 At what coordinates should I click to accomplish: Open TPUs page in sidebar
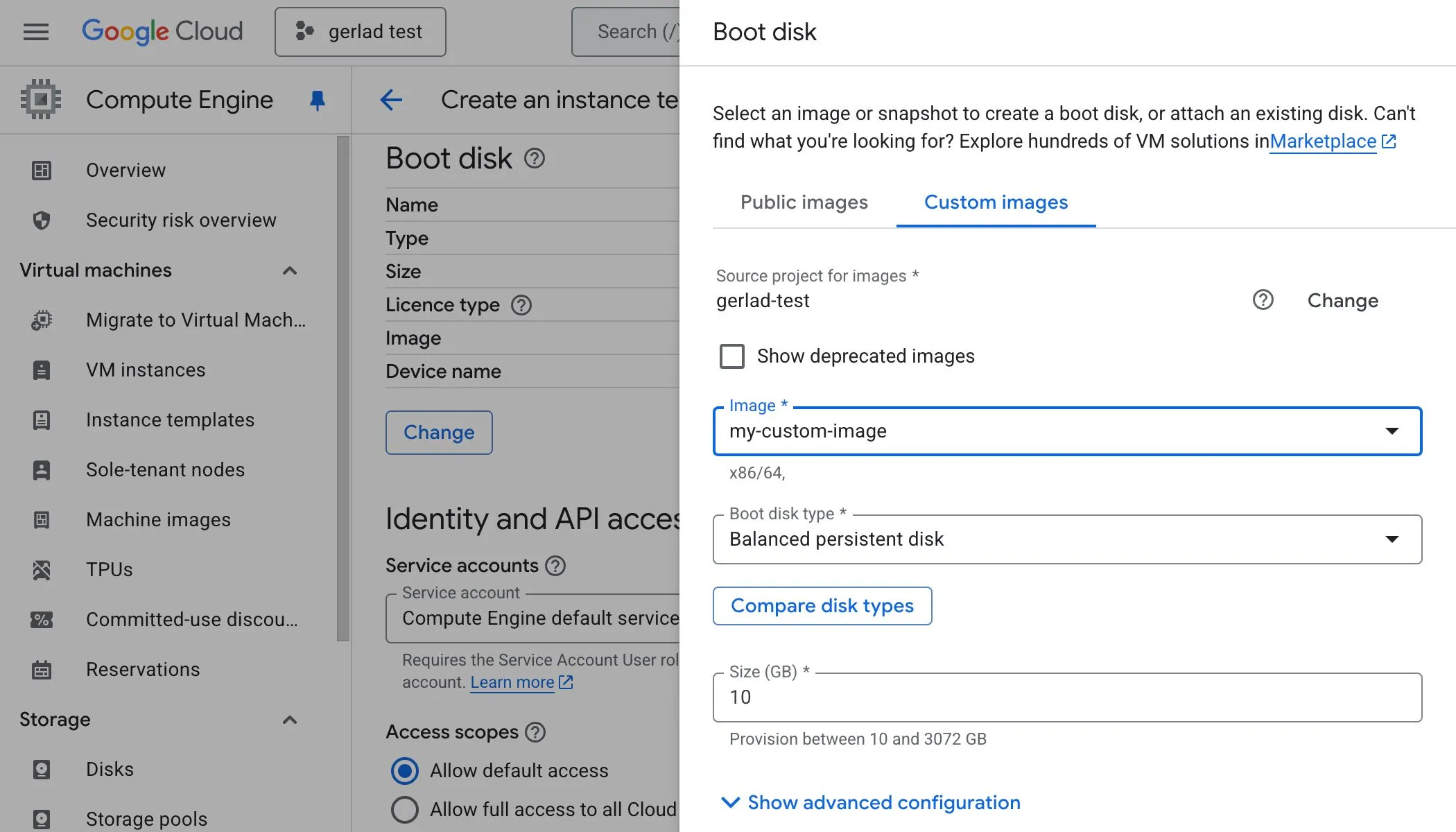[x=109, y=570]
